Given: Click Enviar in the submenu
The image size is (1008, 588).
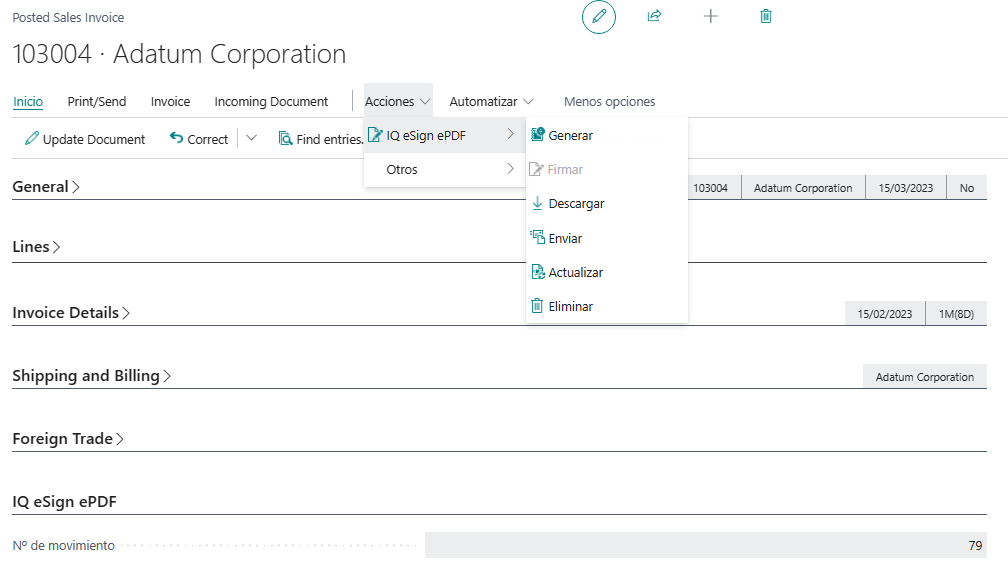Looking at the screenshot, I should click(565, 238).
